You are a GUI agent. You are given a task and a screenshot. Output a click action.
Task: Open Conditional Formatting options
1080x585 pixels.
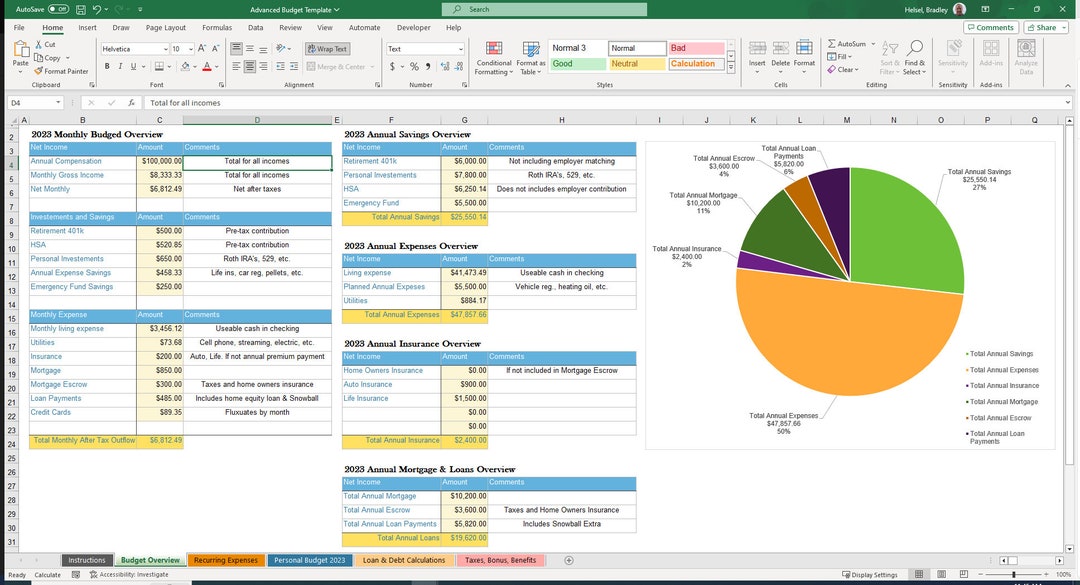493,53
